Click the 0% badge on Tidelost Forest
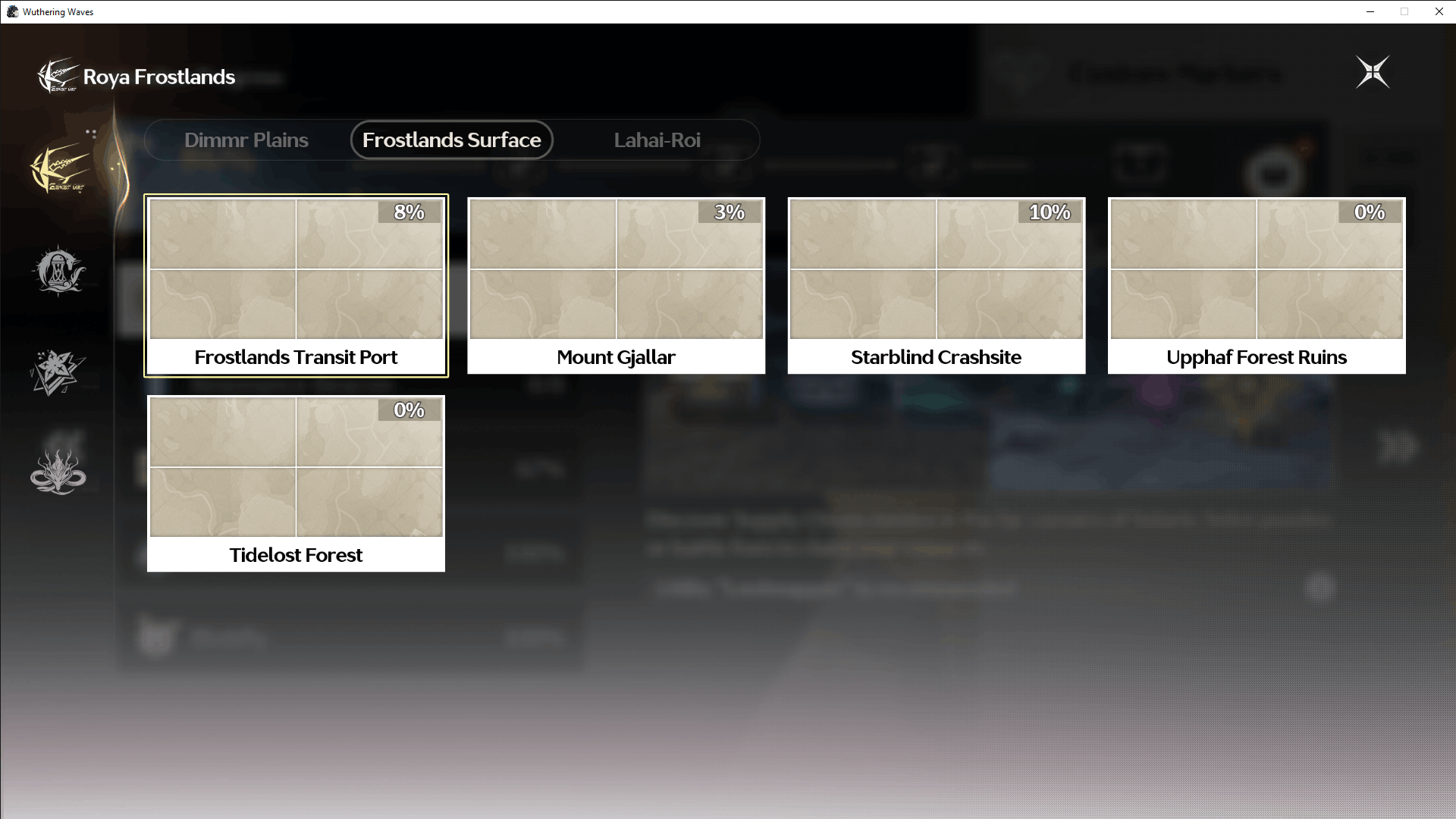This screenshot has height=819, width=1456. tap(409, 410)
